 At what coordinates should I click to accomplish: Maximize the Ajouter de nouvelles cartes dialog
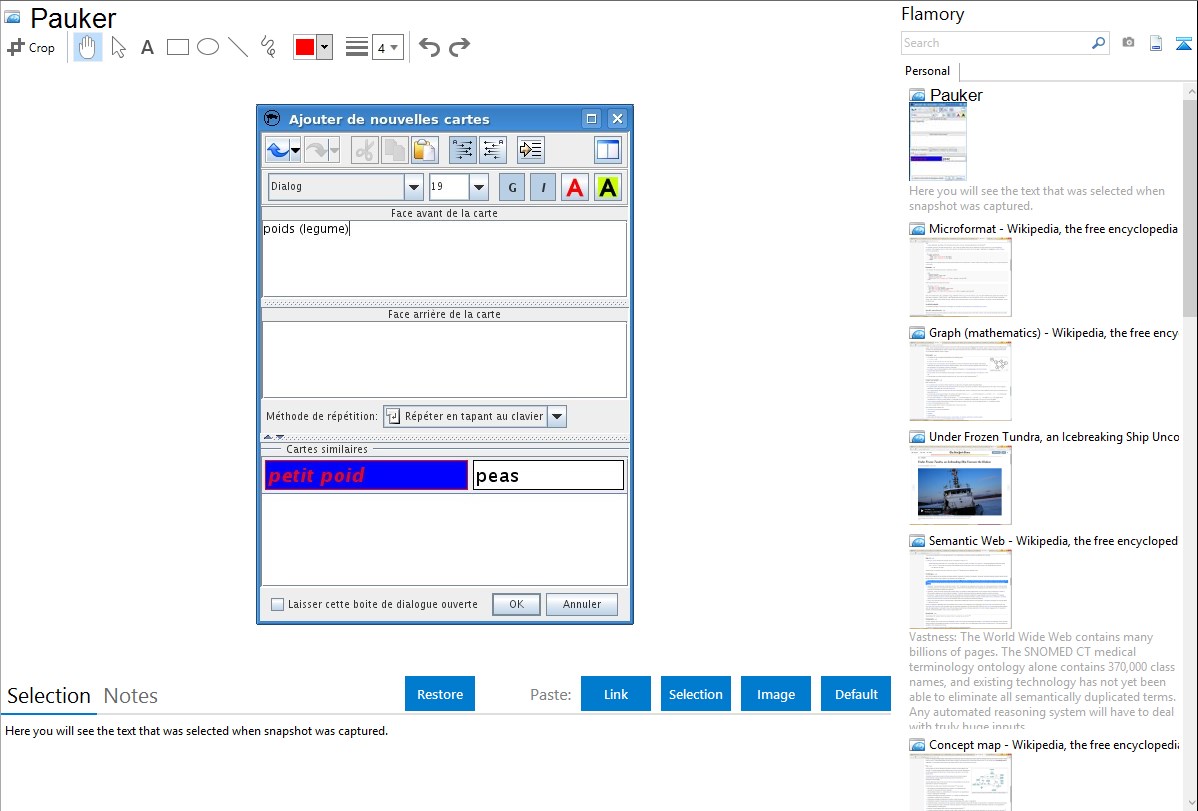[591, 118]
